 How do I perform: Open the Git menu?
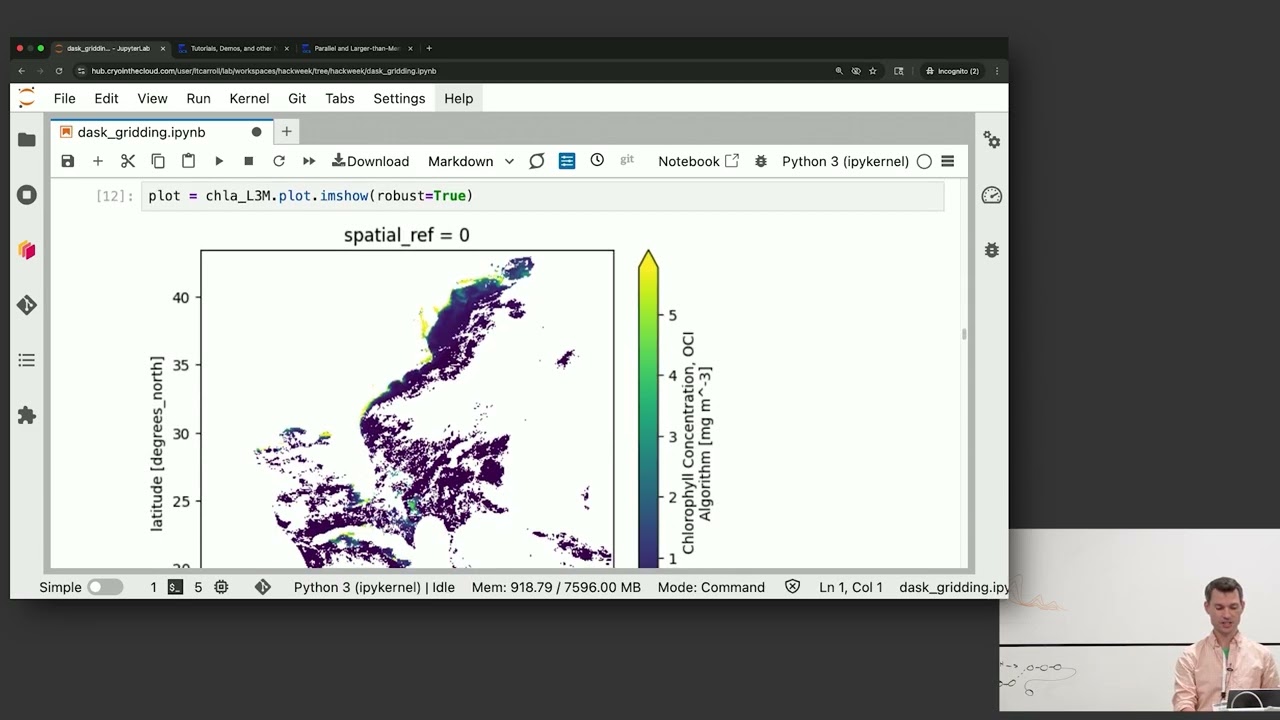(x=297, y=98)
